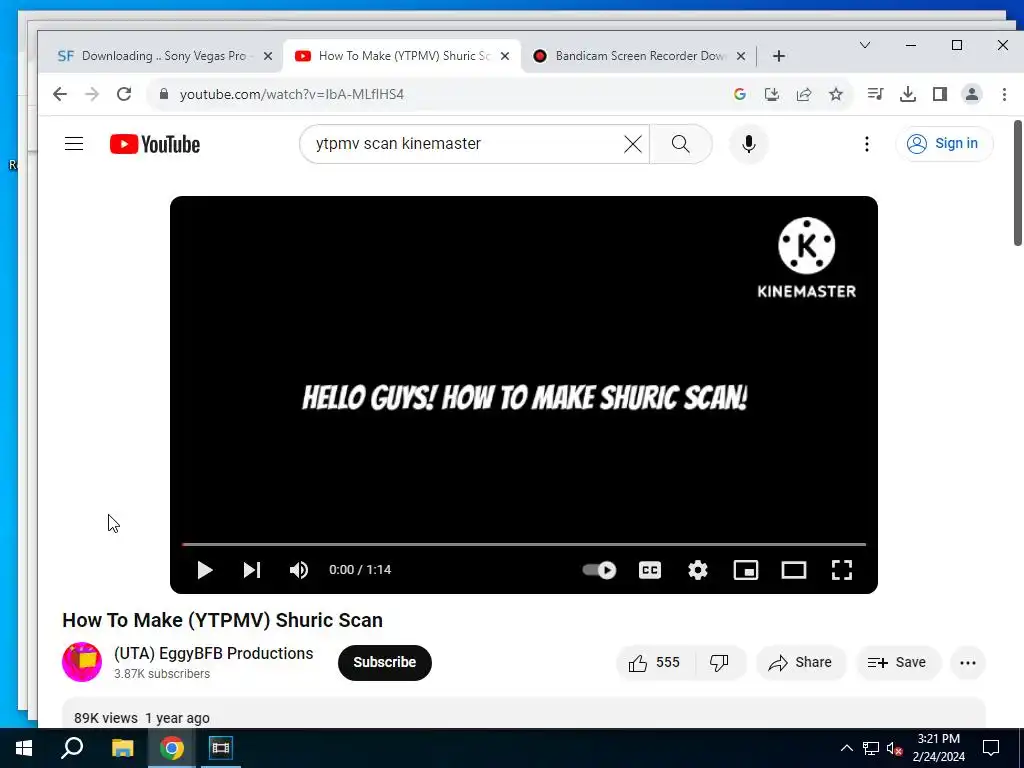
Task: Close the Bandicam tab
Action: point(741,56)
